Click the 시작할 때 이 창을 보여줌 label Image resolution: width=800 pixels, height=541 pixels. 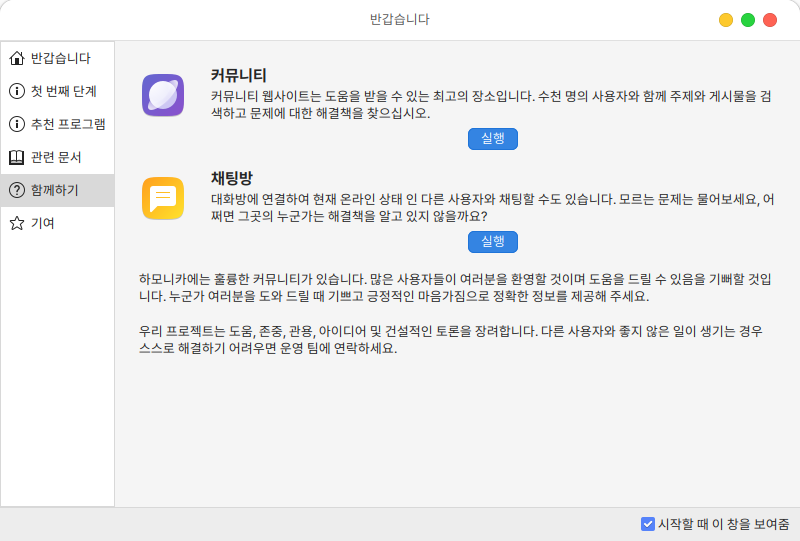(x=724, y=524)
